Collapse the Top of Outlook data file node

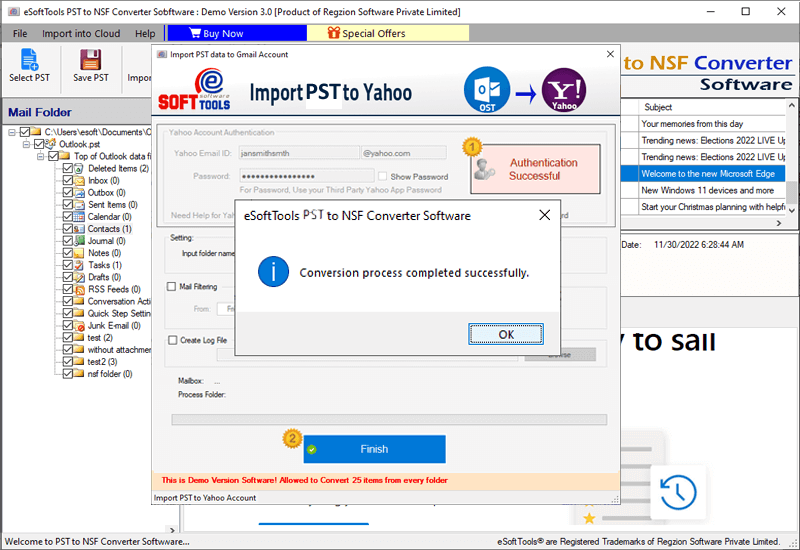point(40,156)
